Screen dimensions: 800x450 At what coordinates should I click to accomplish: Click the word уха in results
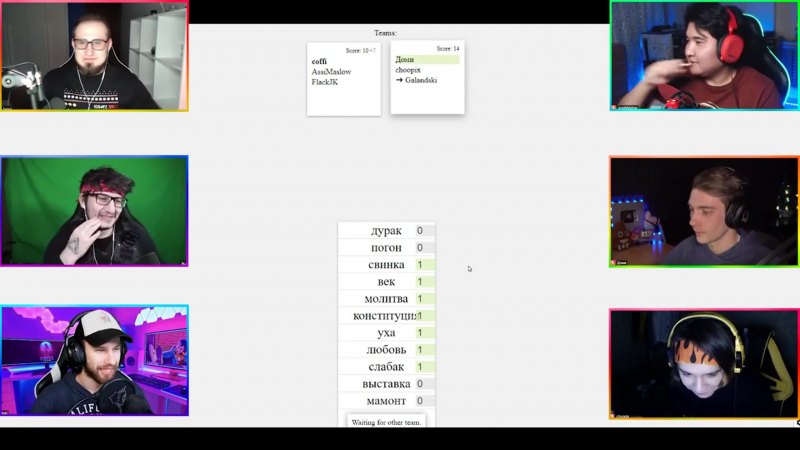(386, 333)
